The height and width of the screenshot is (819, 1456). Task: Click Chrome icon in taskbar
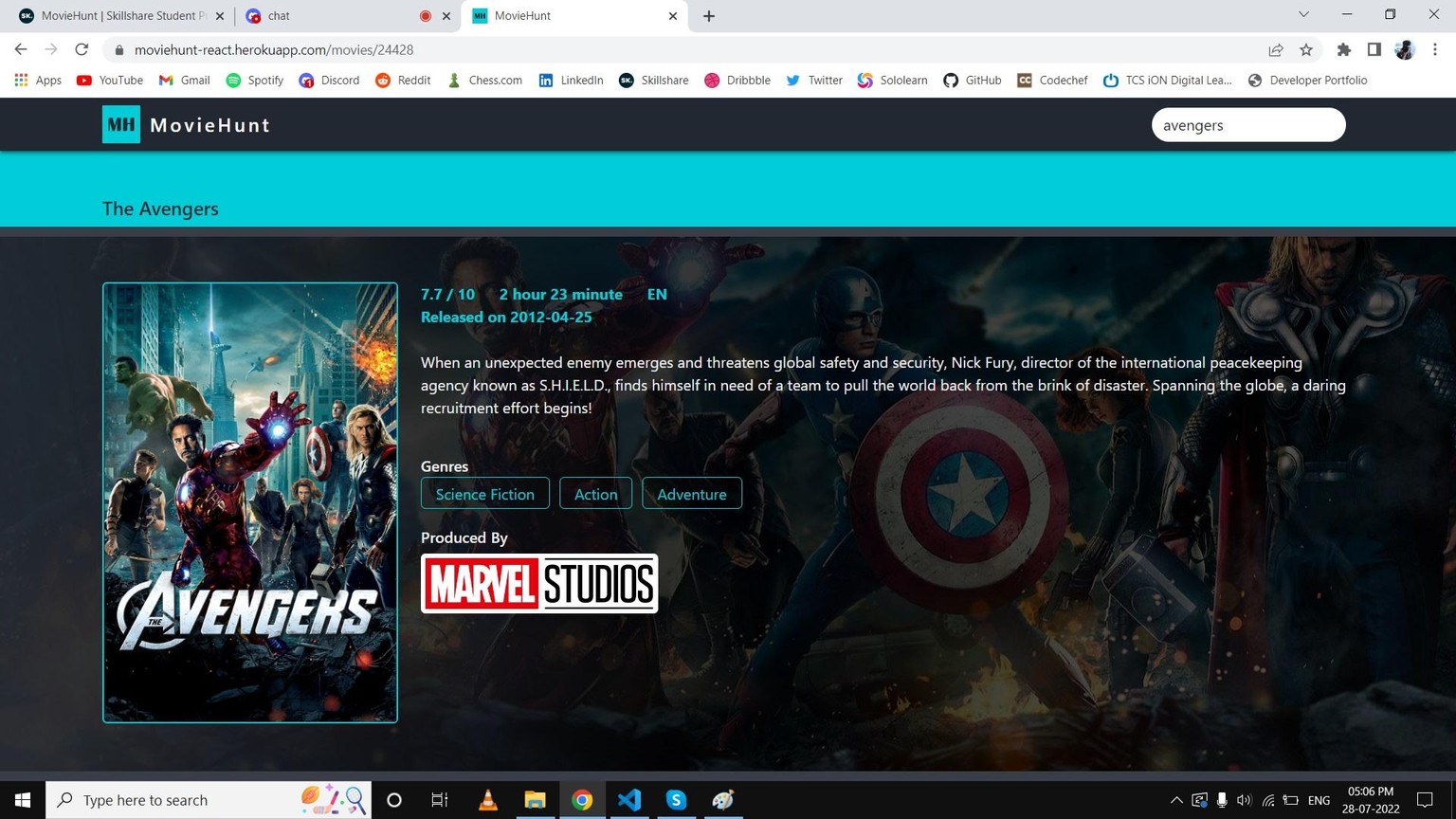[x=582, y=800]
